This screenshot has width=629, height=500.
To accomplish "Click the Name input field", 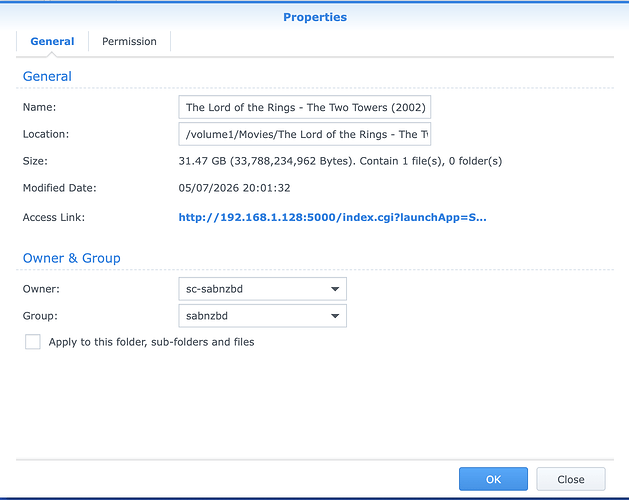I will (304, 107).
